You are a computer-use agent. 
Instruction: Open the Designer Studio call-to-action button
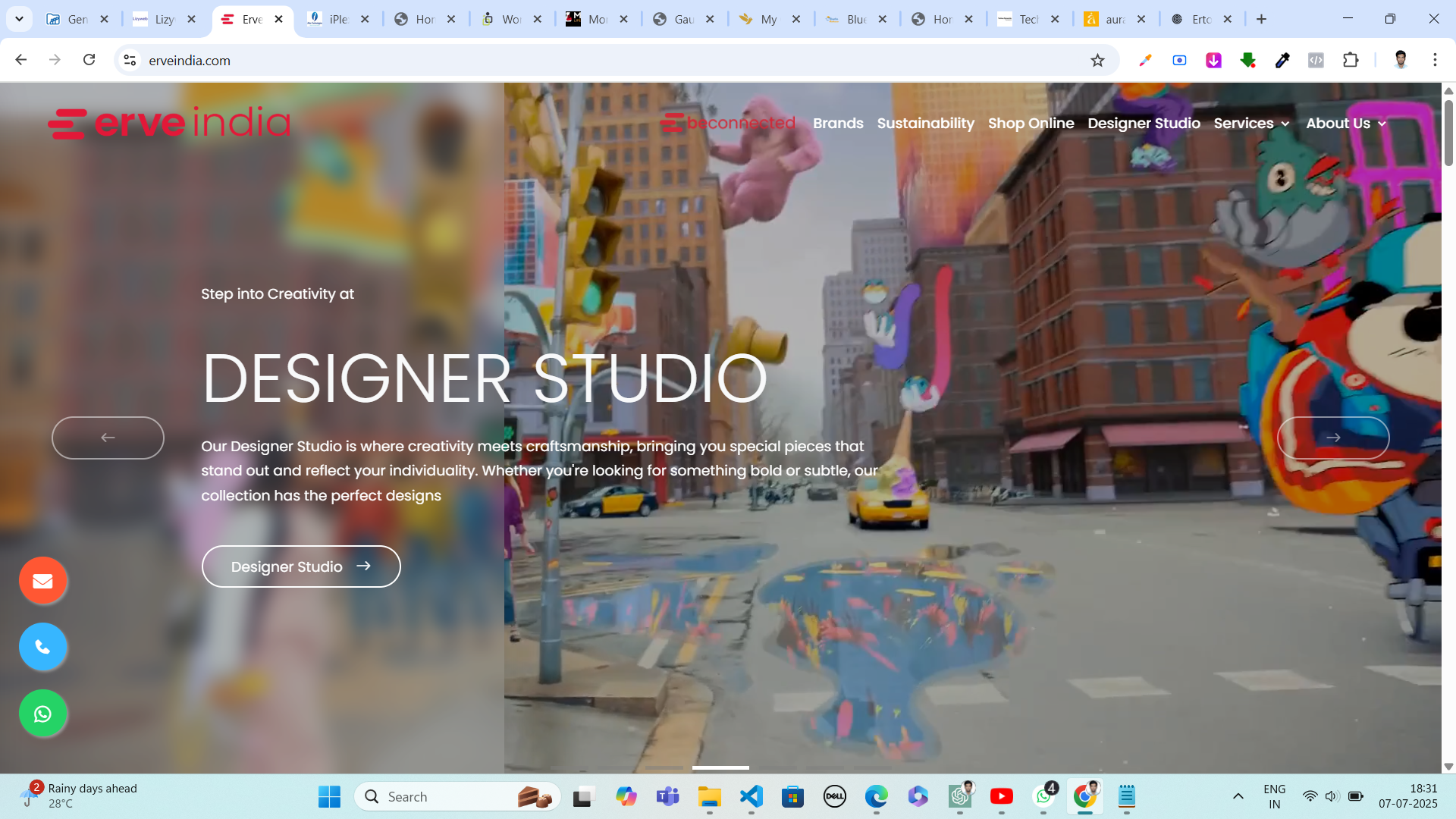[301, 566]
